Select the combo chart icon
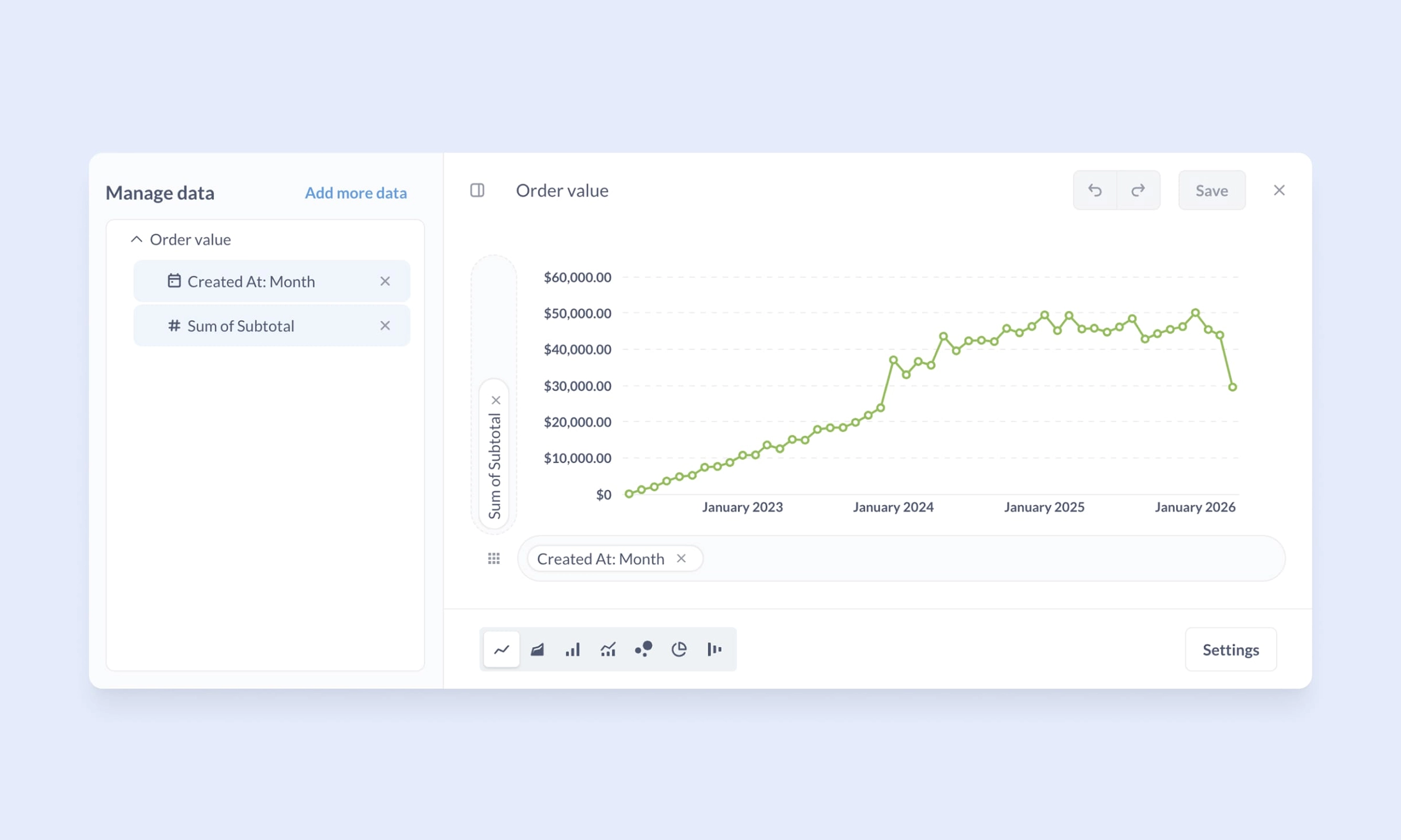This screenshot has width=1401, height=840. (608, 649)
